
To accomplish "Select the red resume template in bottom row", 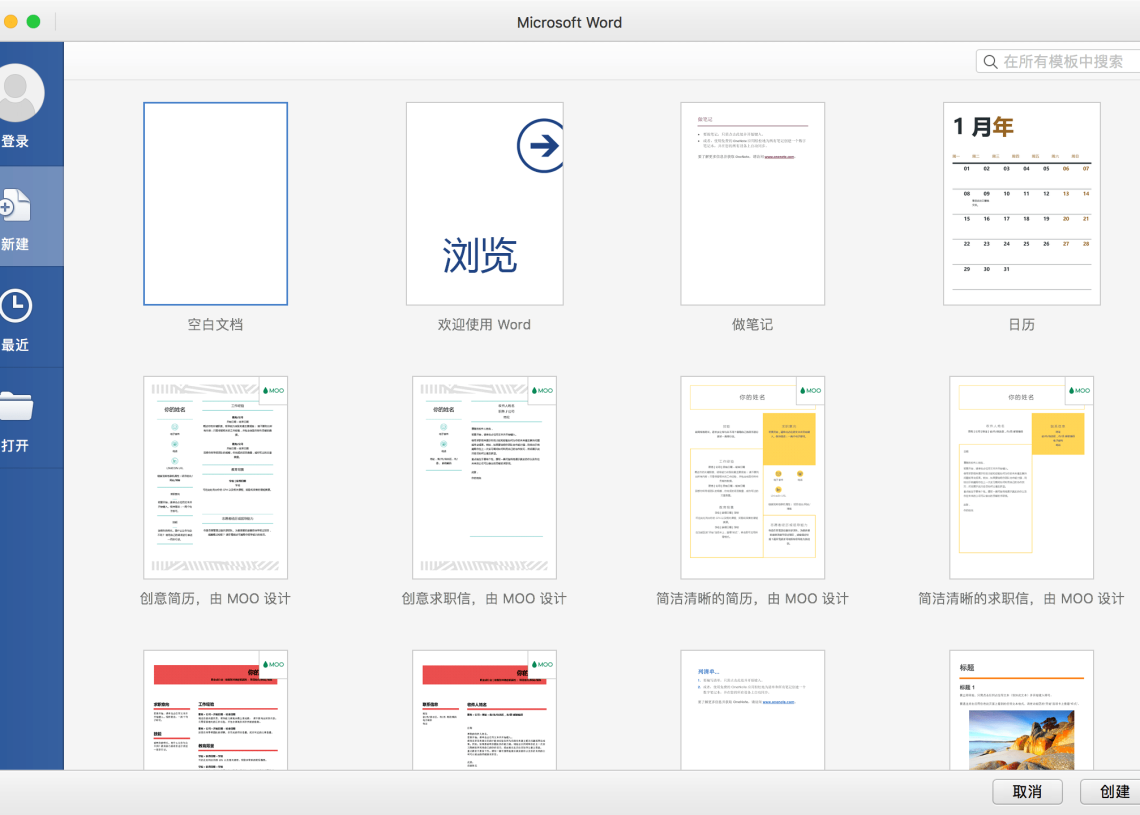I will coord(214,710).
